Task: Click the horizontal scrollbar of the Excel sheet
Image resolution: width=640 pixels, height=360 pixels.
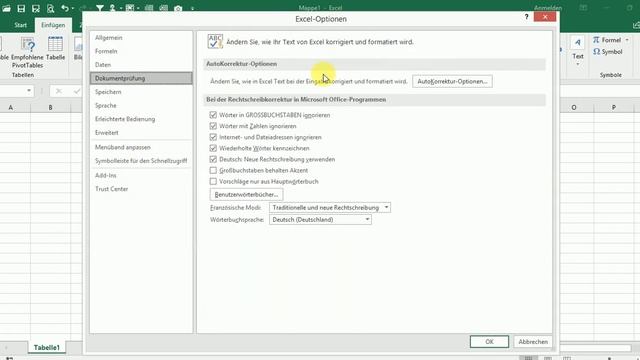Action: [596, 348]
